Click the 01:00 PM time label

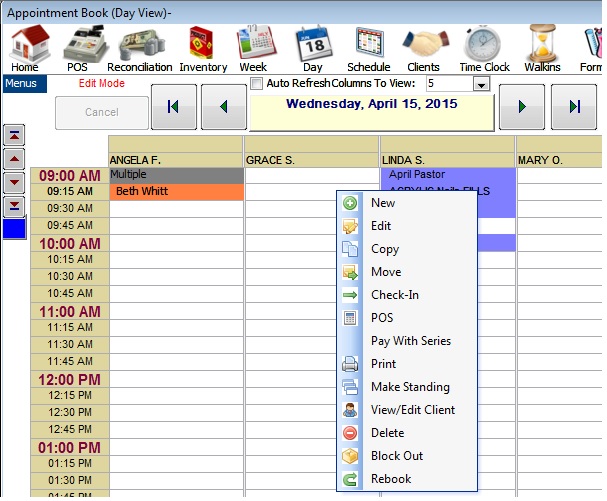pos(70,448)
